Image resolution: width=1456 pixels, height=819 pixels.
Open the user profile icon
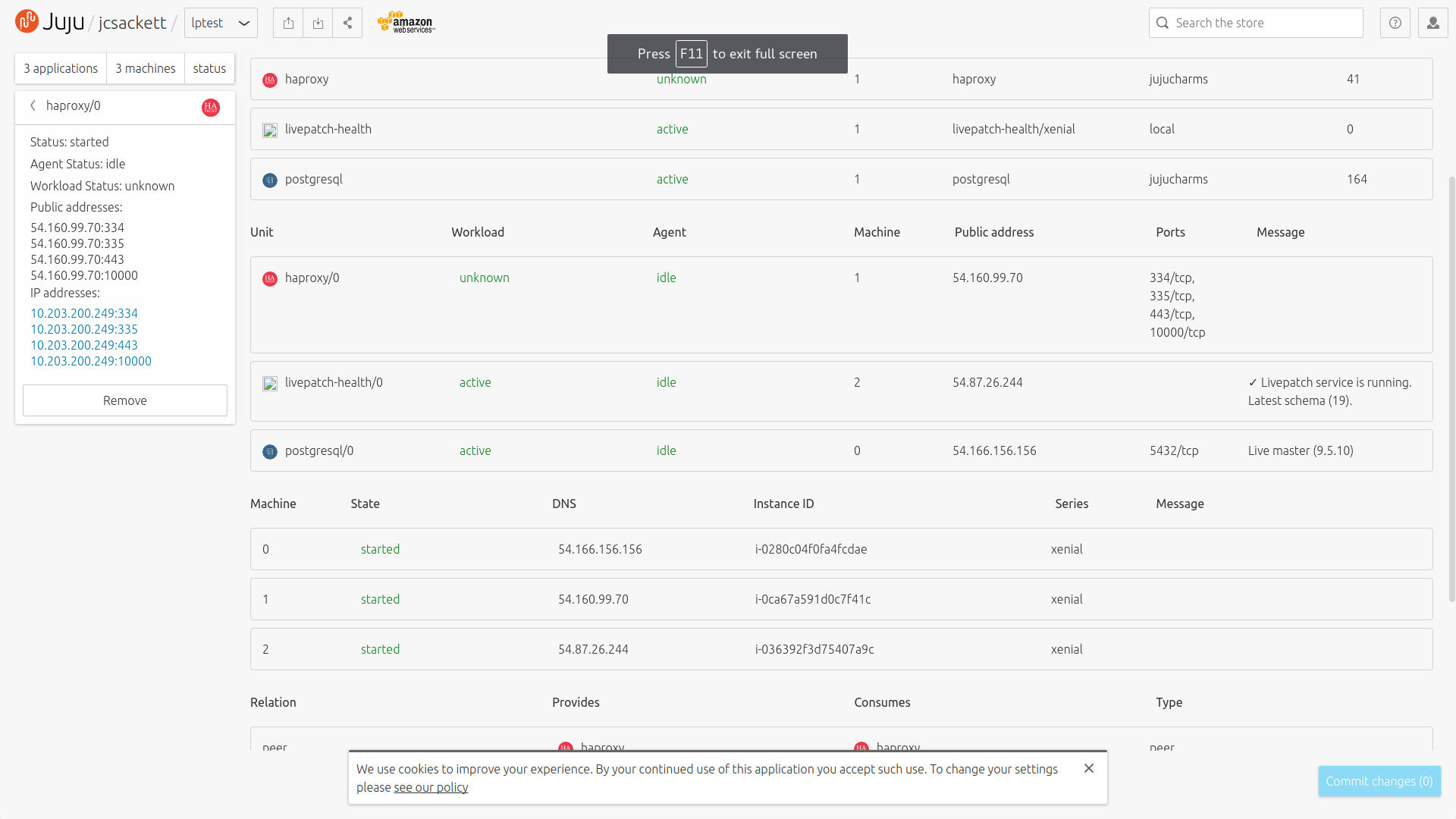[x=1432, y=23]
